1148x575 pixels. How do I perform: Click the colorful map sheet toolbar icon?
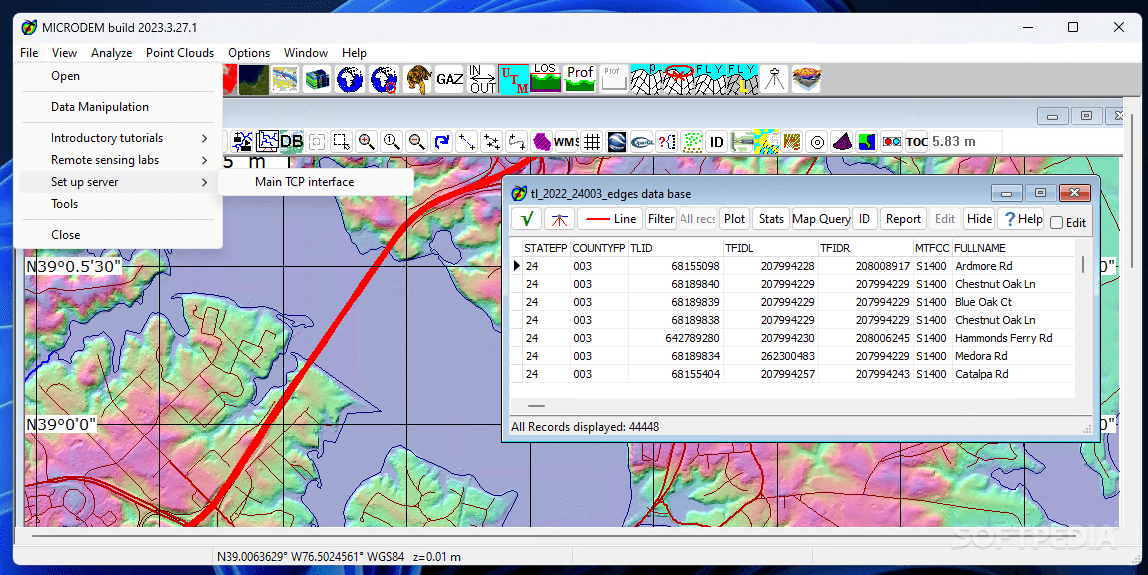pyautogui.click(x=286, y=79)
